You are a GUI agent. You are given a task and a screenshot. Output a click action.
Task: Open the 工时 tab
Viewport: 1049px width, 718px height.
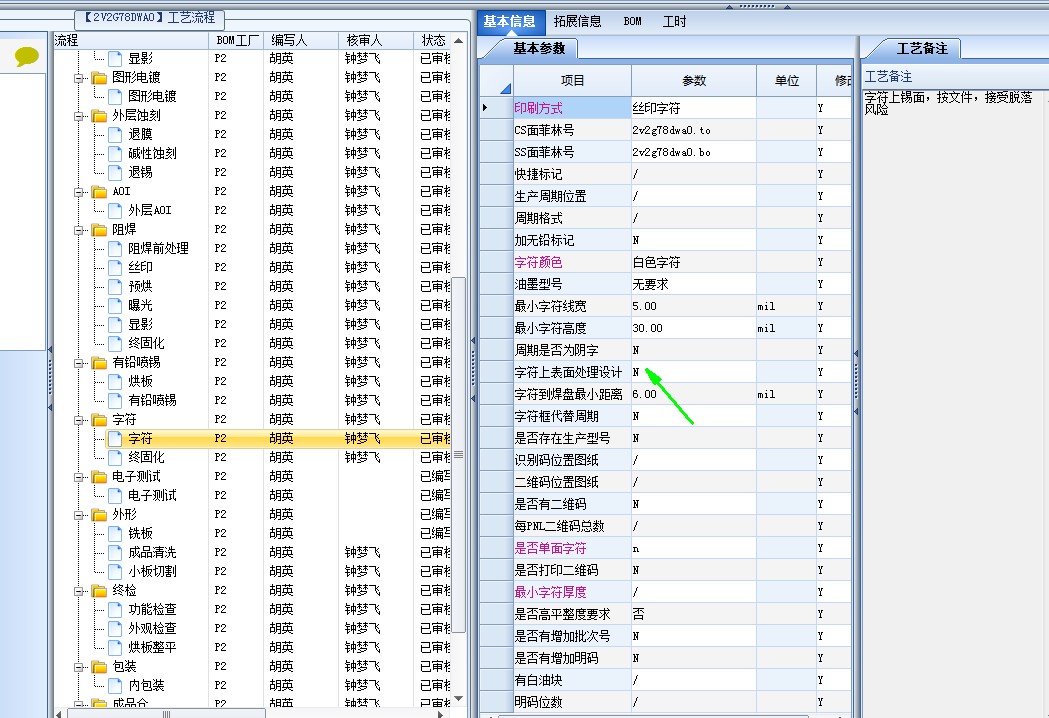(x=674, y=21)
